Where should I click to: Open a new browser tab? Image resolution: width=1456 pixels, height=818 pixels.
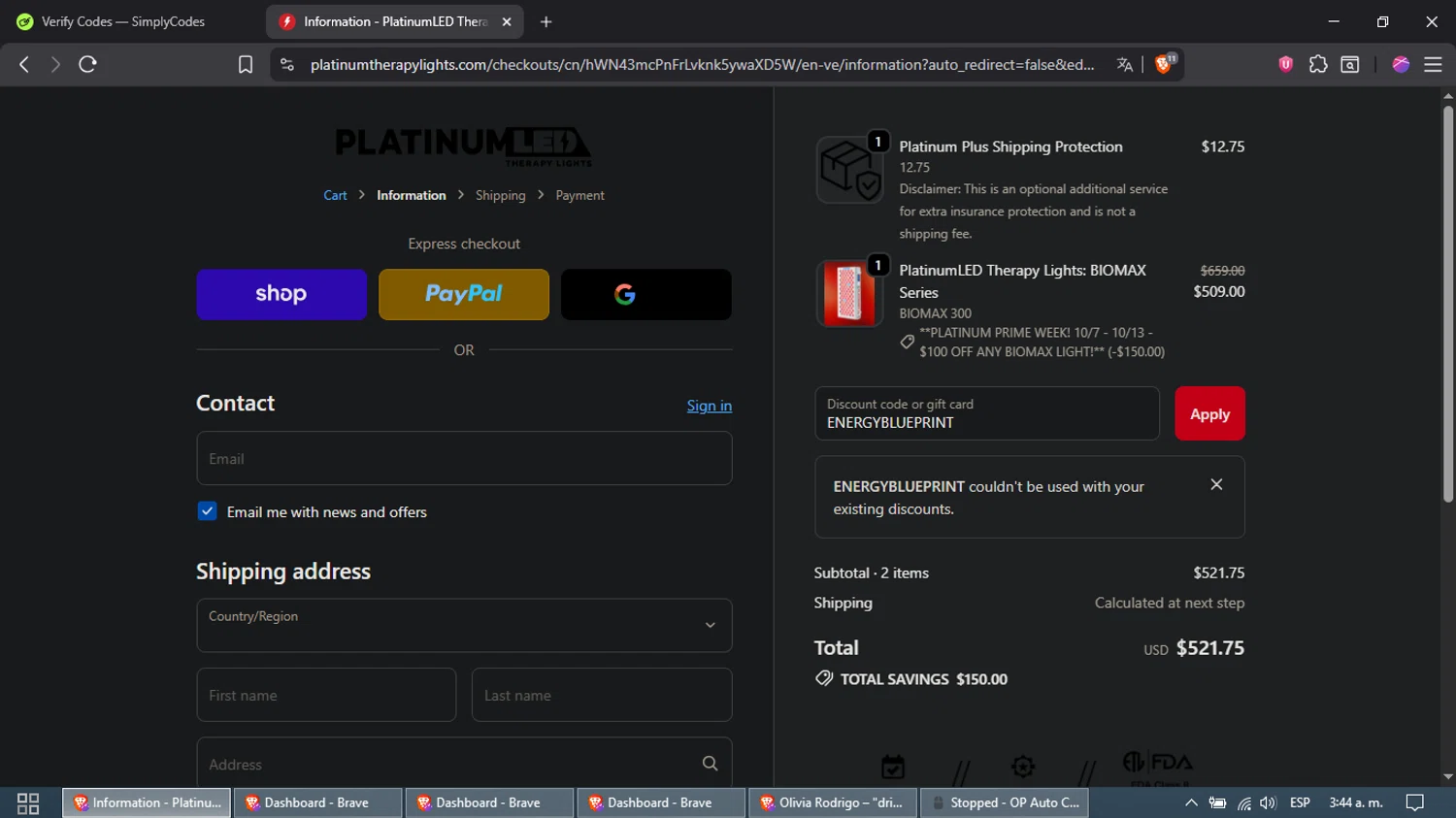[546, 21]
